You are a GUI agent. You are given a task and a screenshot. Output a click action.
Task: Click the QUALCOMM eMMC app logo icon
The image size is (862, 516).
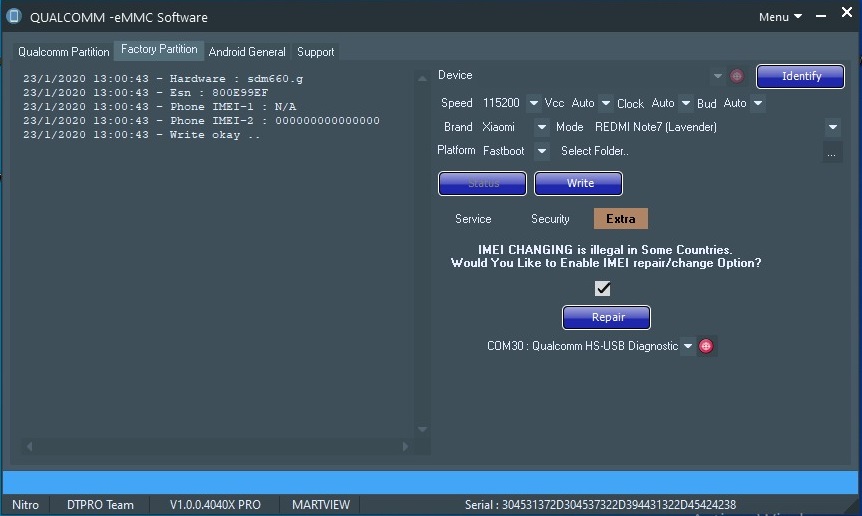pyautogui.click(x=14, y=16)
